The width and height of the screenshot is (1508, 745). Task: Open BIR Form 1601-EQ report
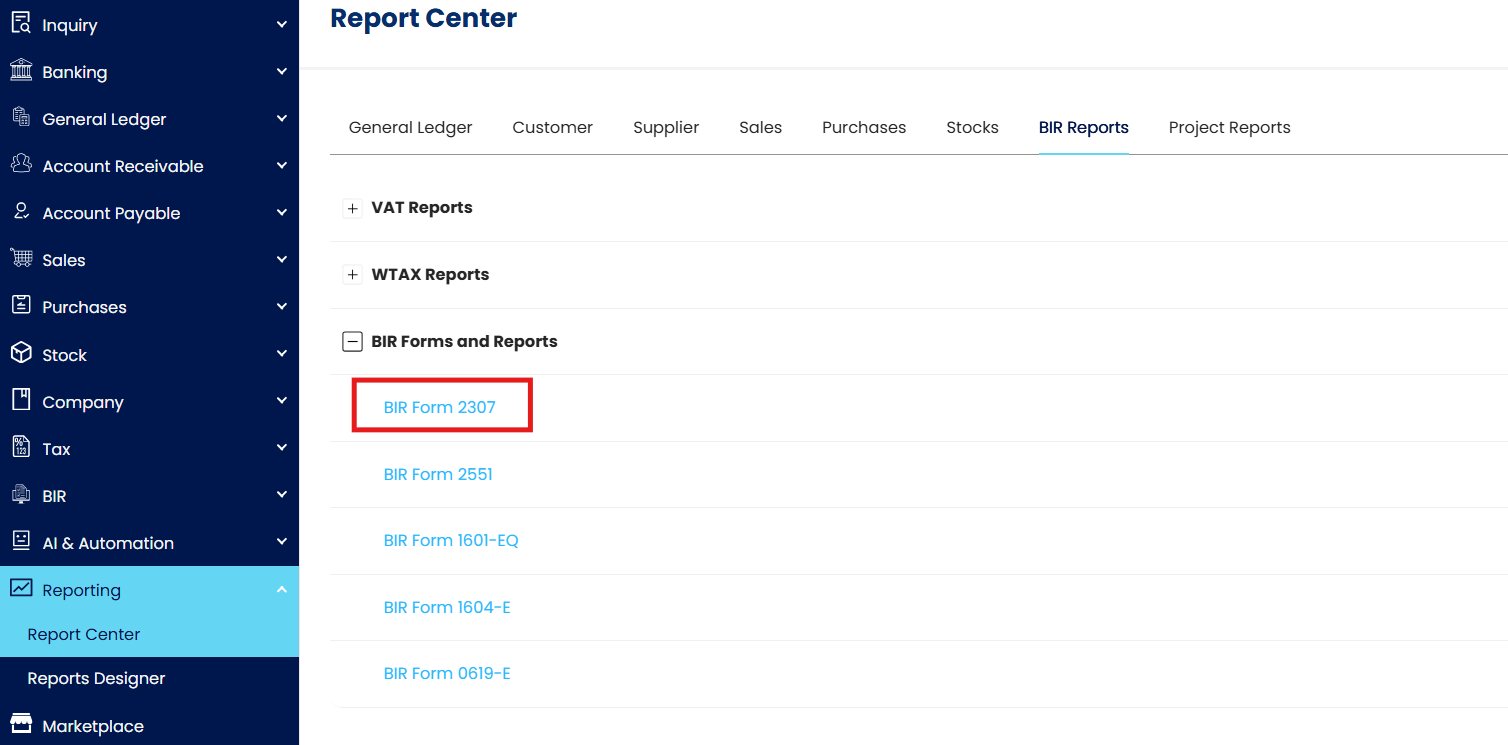(x=451, y=541)
